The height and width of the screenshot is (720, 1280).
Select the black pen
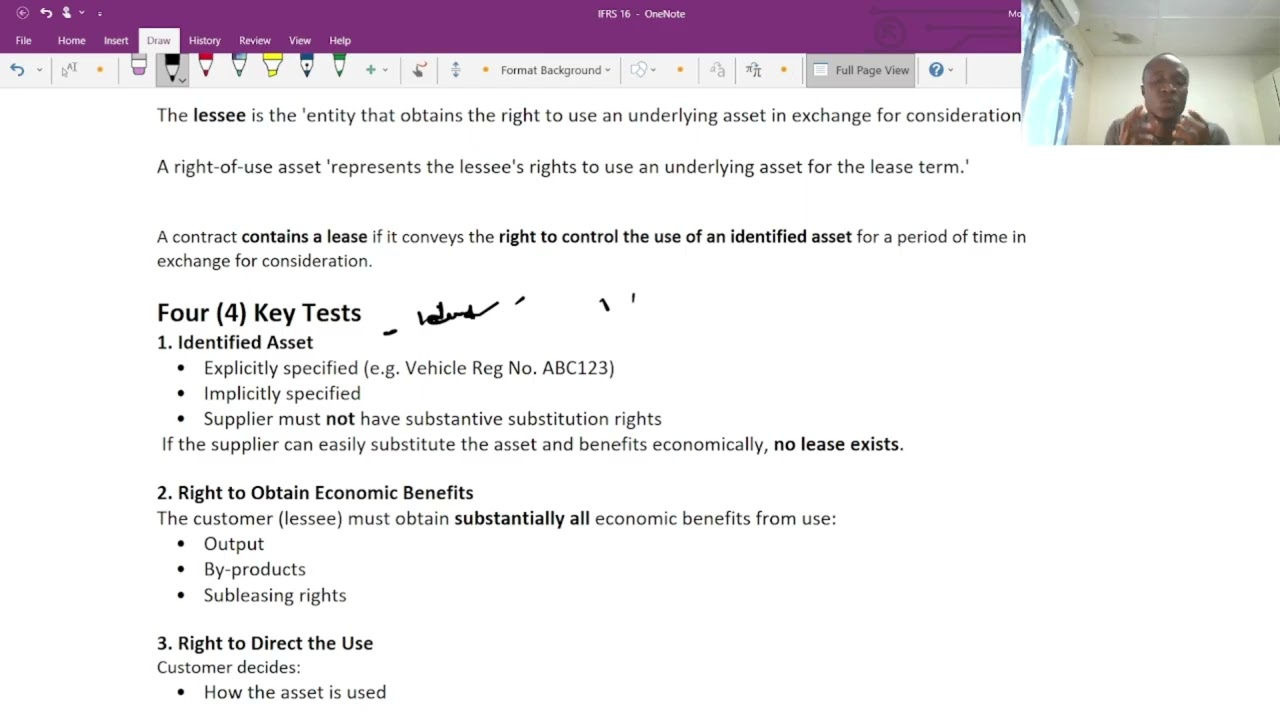click(171, 67)
